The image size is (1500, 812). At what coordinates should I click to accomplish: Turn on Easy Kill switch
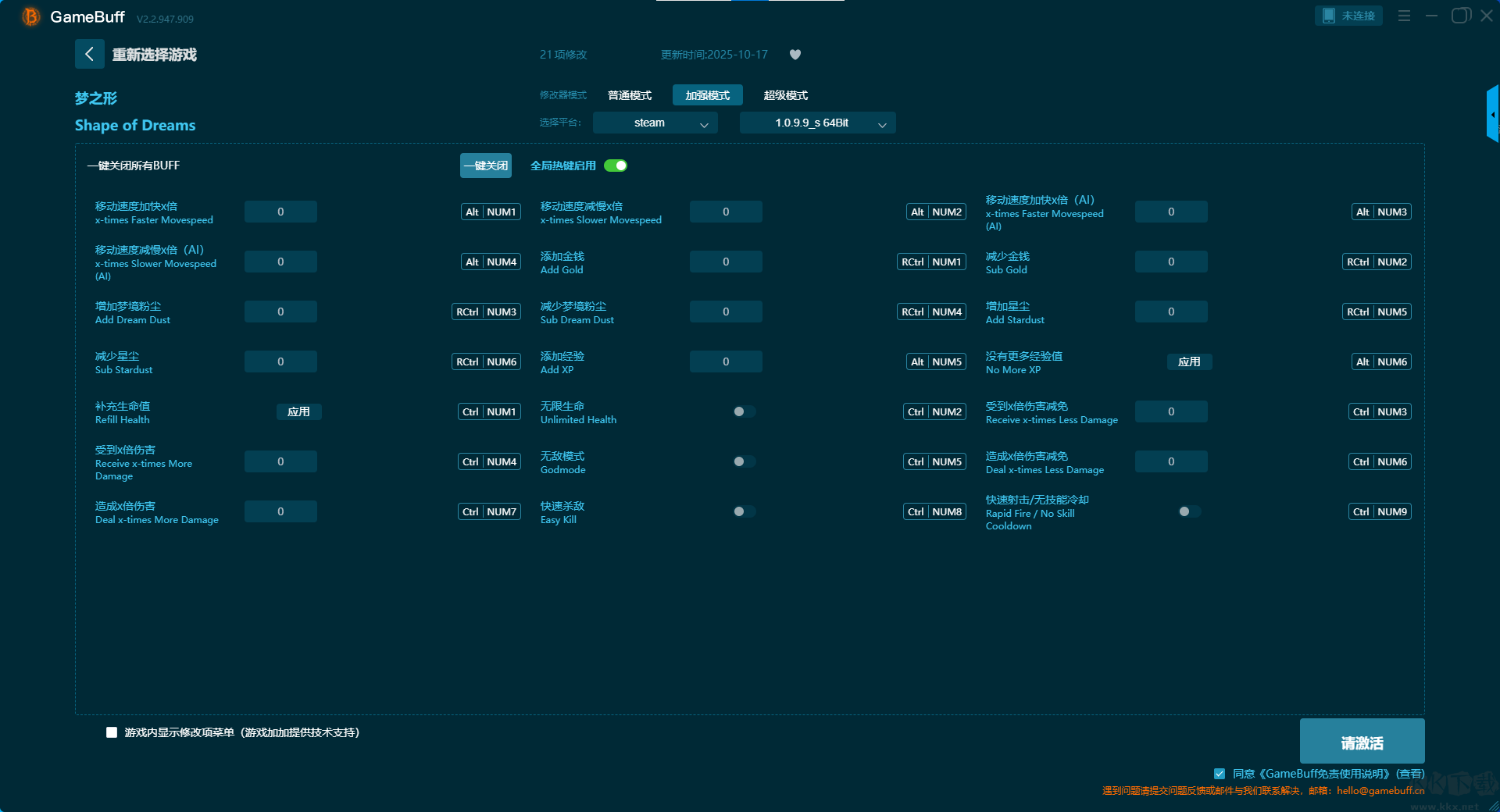pyautogui.click(x=745, y=511)
